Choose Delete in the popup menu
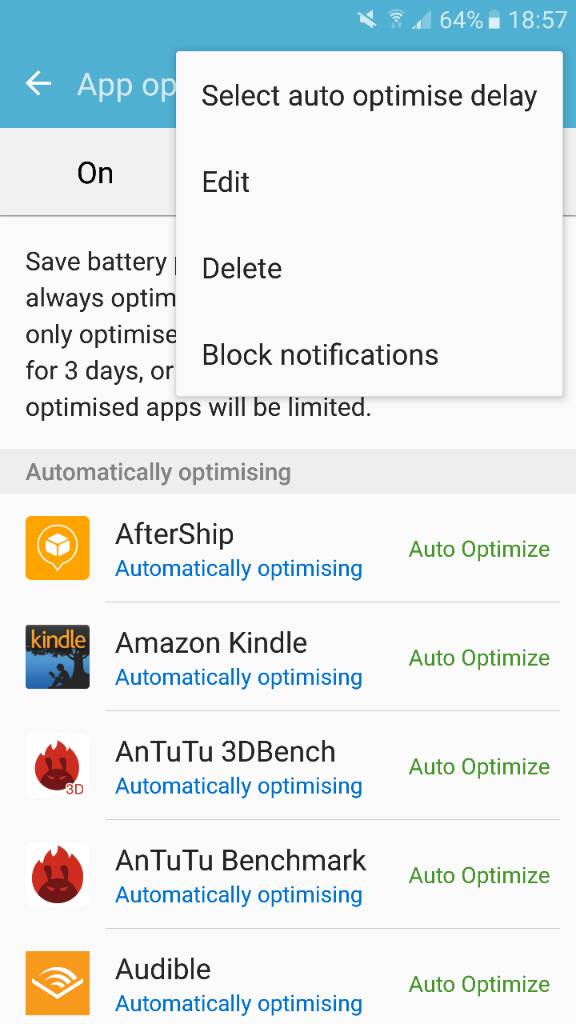This screenshot has height=1024, width=576. click(369, 268)
